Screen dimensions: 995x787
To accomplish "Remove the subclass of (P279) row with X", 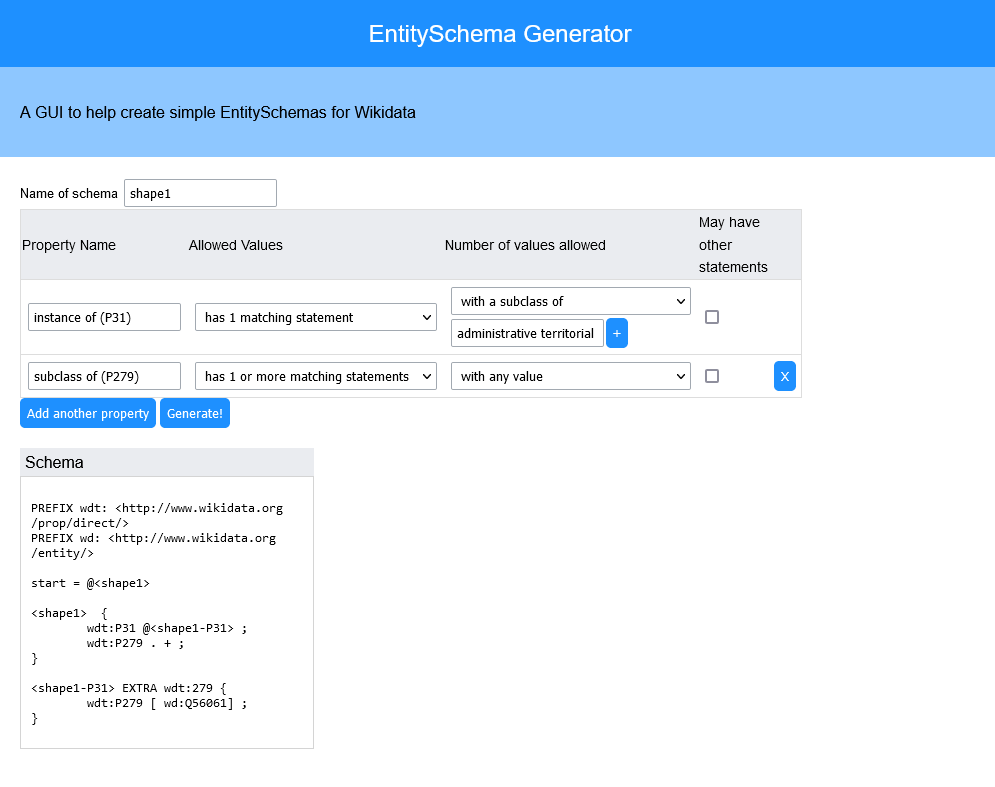I will pos(784,376).
